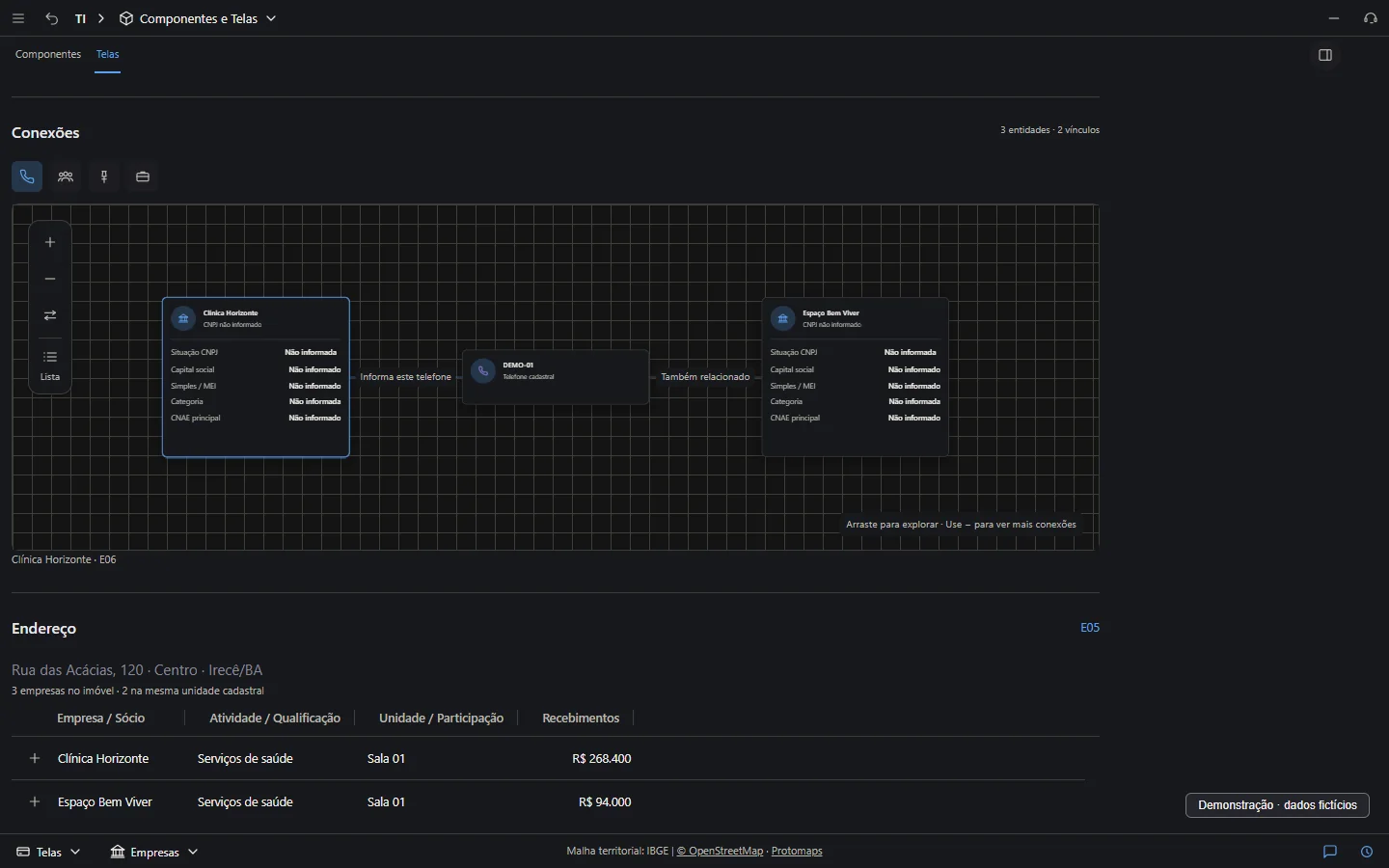Viewport: 1389px width, 868px height.
Task: Click the Espaço Bem Viver building icon
Action: (782, 318)
